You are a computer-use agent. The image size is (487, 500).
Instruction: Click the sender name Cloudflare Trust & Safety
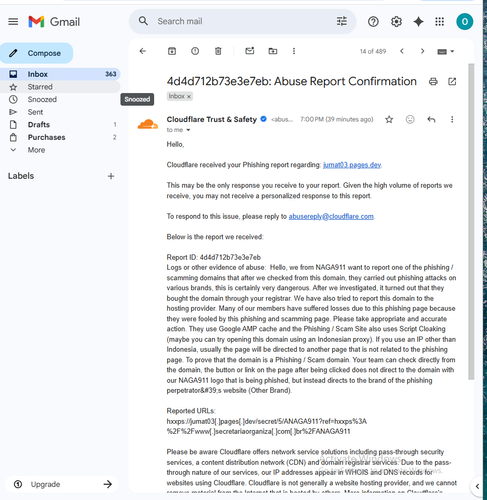tap(212, 119)
